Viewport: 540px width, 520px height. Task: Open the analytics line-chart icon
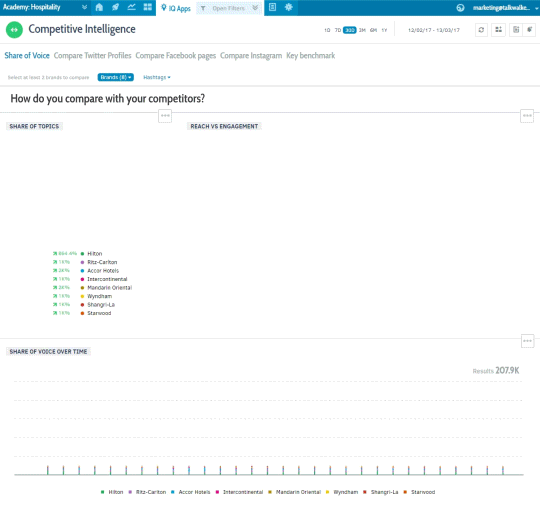pos(132,7)
